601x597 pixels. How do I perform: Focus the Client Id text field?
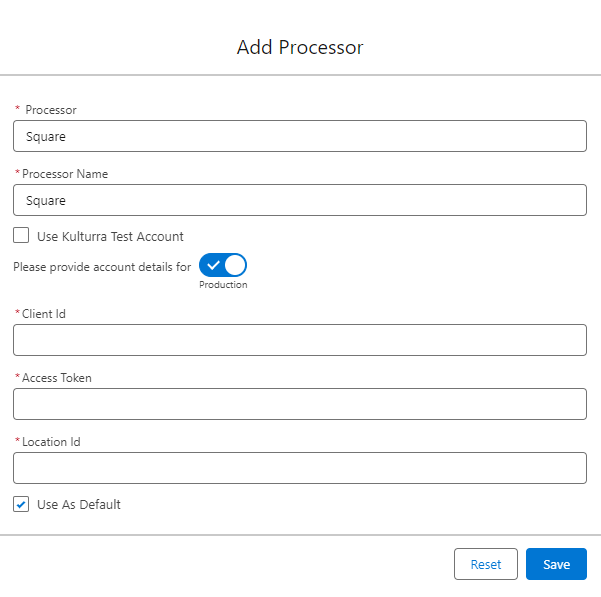pyautogui.click(x=299, y=340)
